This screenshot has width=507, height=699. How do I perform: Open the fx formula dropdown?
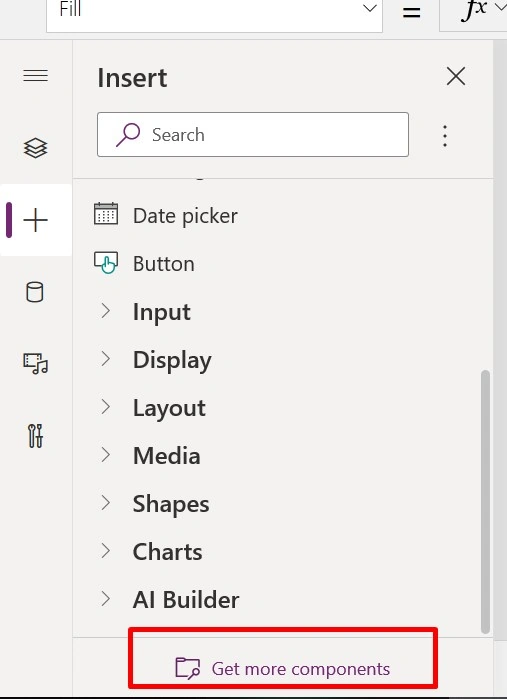tap(500, 7)
